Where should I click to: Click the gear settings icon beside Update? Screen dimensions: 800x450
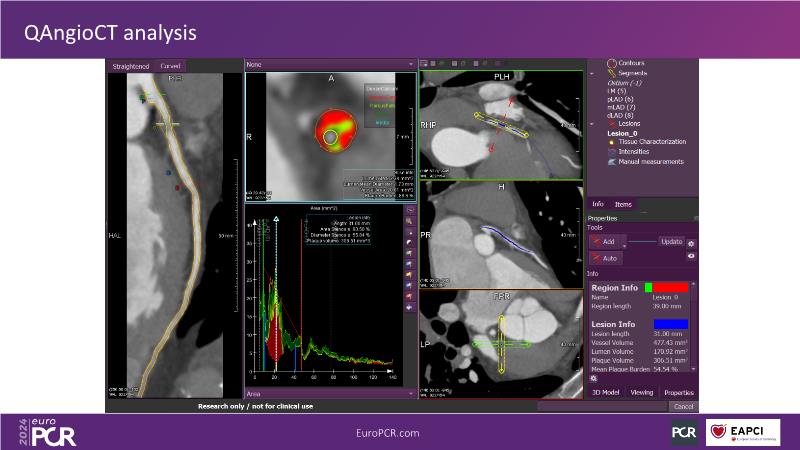point(691,242)
